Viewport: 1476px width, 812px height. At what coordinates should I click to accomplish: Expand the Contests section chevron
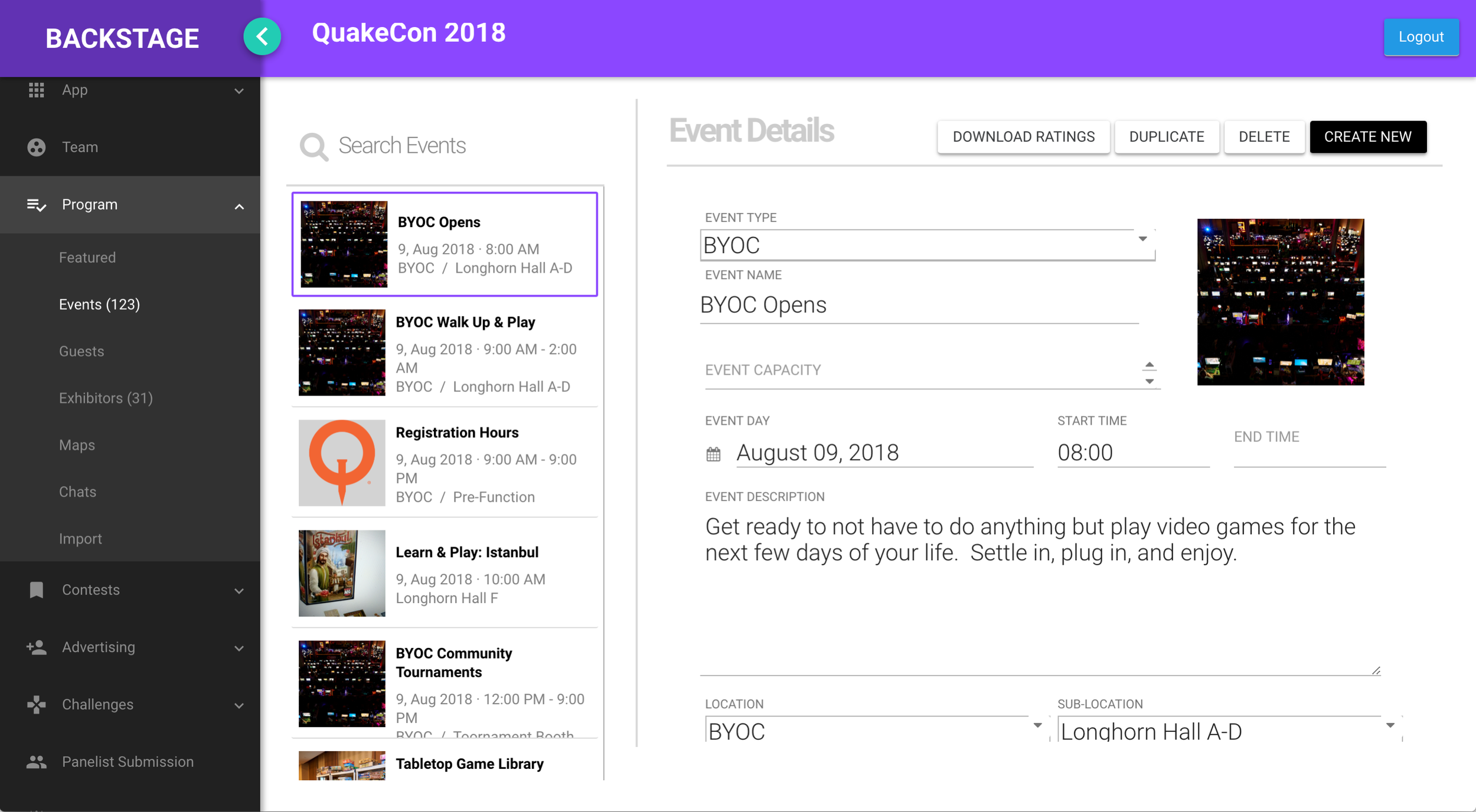click(x=239, y=591)
